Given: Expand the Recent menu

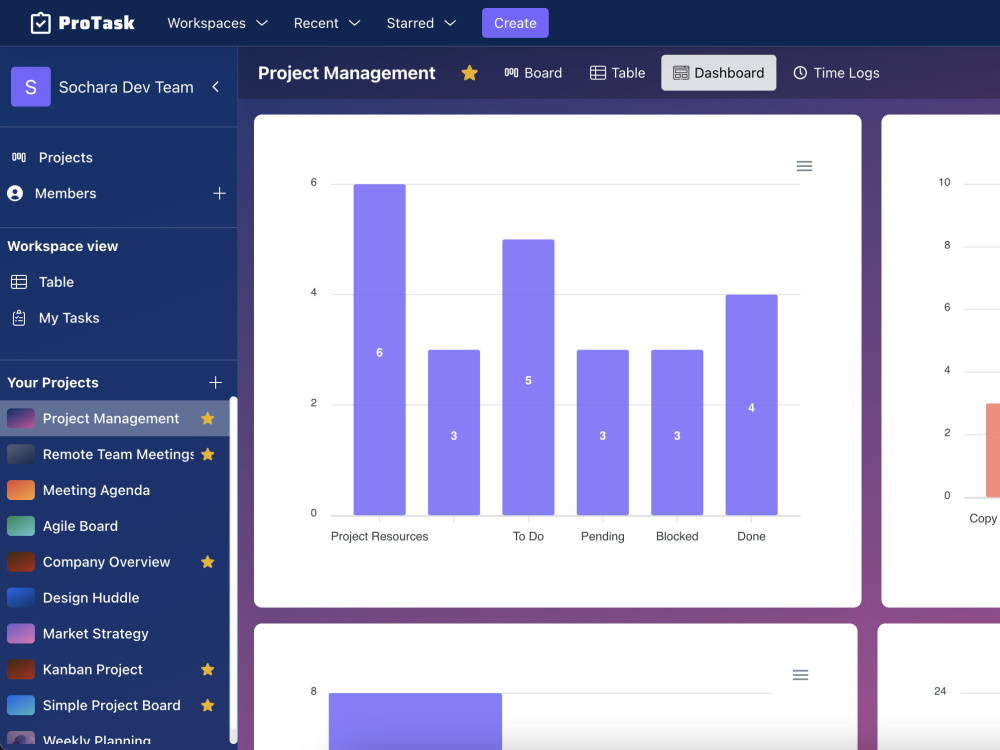Looking at the screenshot, I should (326, 22).
